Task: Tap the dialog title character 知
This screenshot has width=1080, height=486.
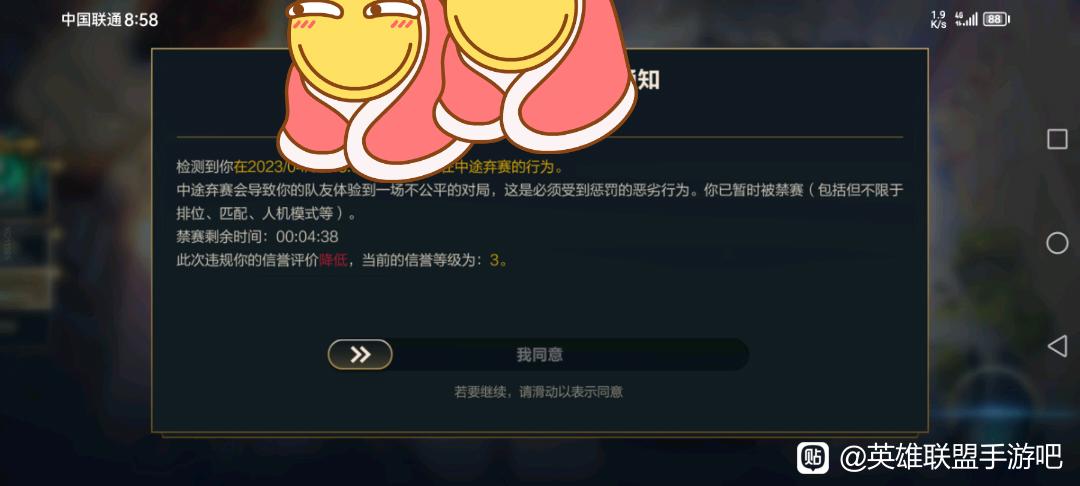Action: [x=647, y=80]
